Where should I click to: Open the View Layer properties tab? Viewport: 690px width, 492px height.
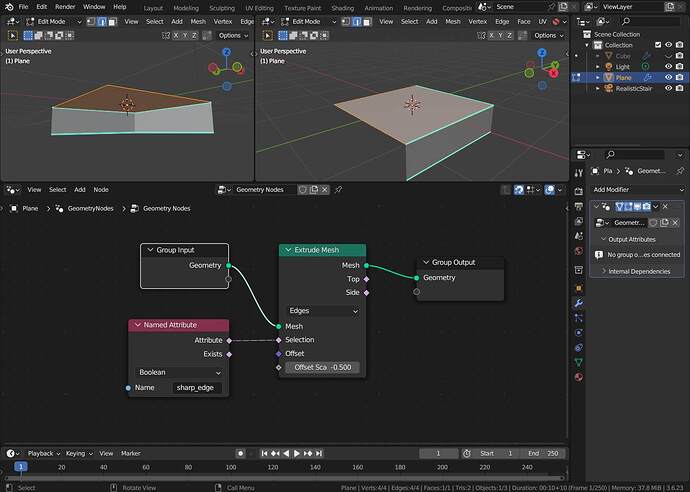pos(579,221)
